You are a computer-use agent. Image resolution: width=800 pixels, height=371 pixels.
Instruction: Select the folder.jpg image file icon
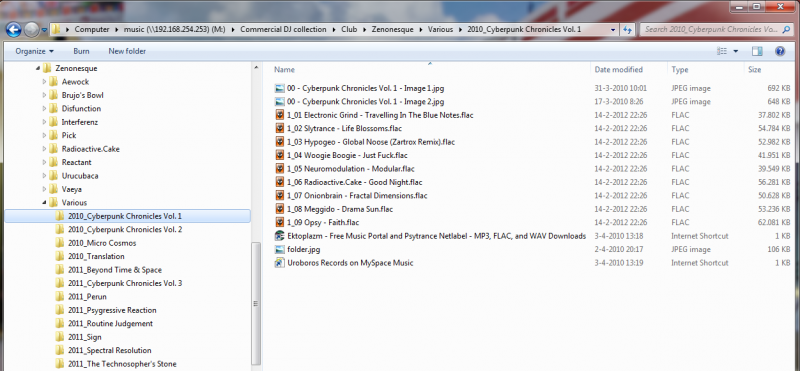[279, 250]
